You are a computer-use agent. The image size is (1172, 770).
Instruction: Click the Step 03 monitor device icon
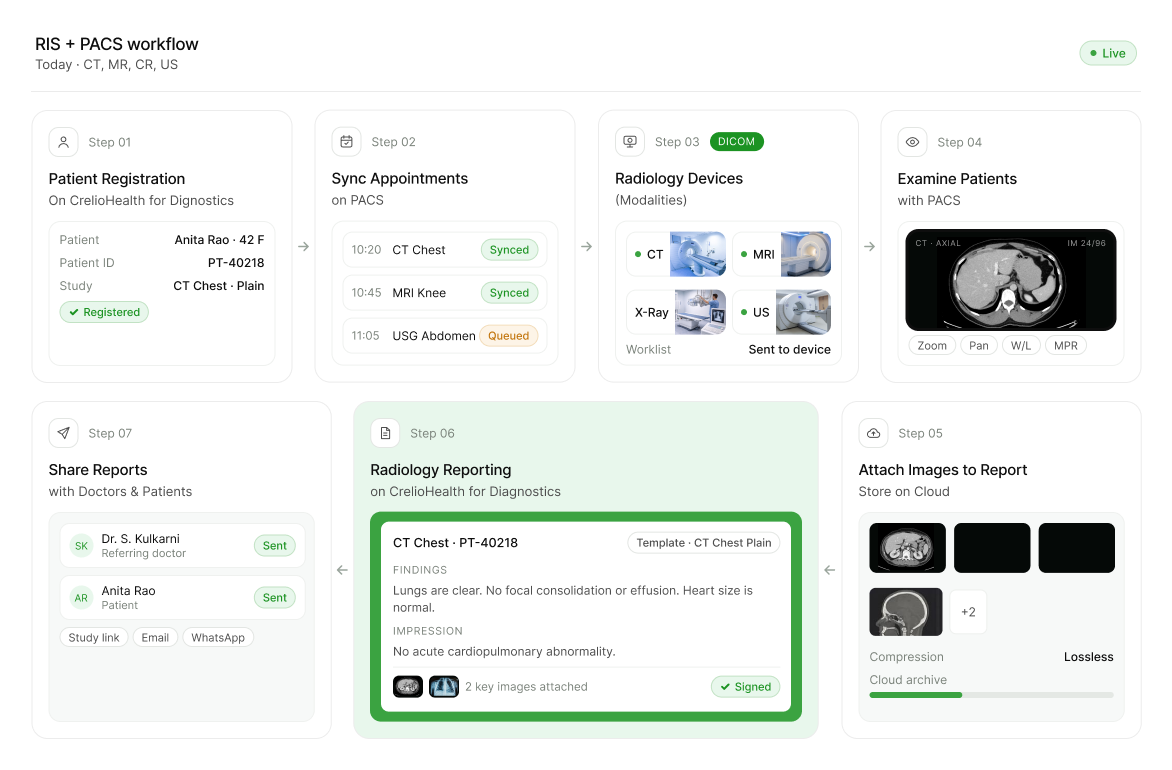click(x=630, y=142)
